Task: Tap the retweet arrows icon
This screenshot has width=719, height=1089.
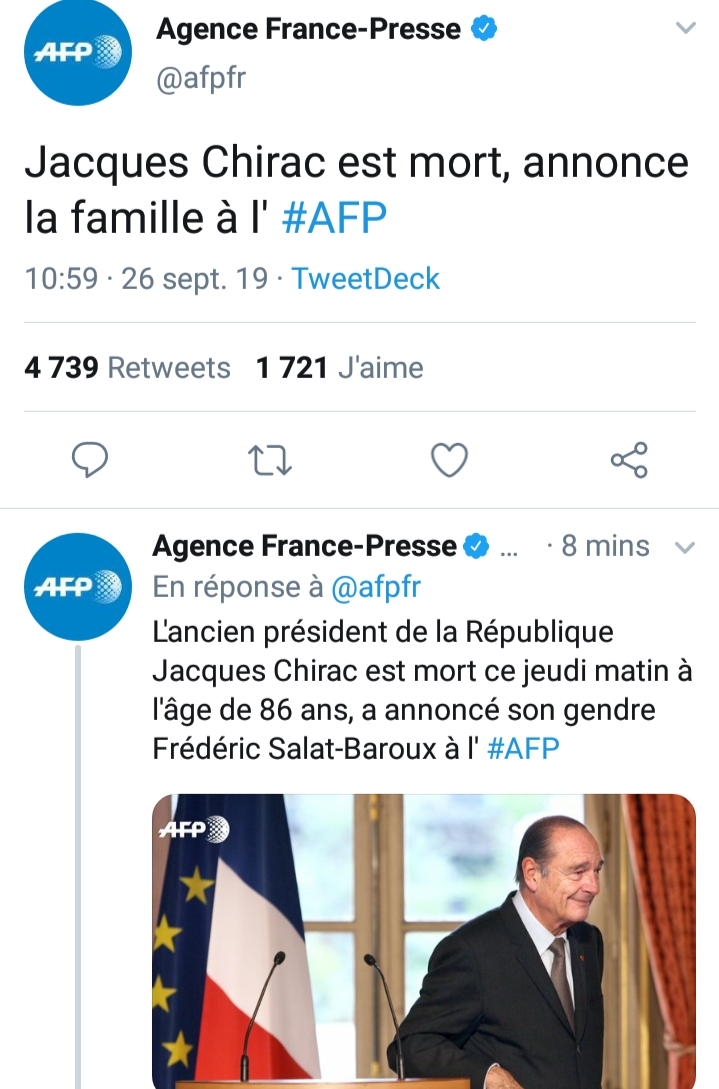Action: [x=269, y=459]
